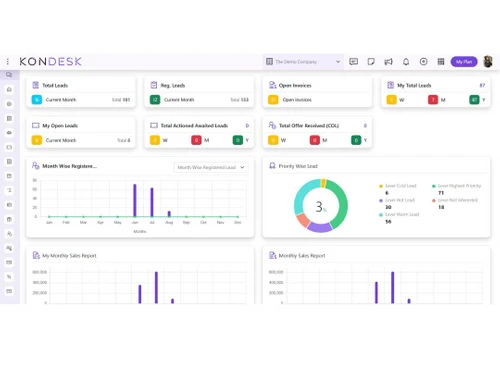The width and height of the screenshot is (500, 375).
Task: Click the Open Invoices label text
Action: click(297, 100)
